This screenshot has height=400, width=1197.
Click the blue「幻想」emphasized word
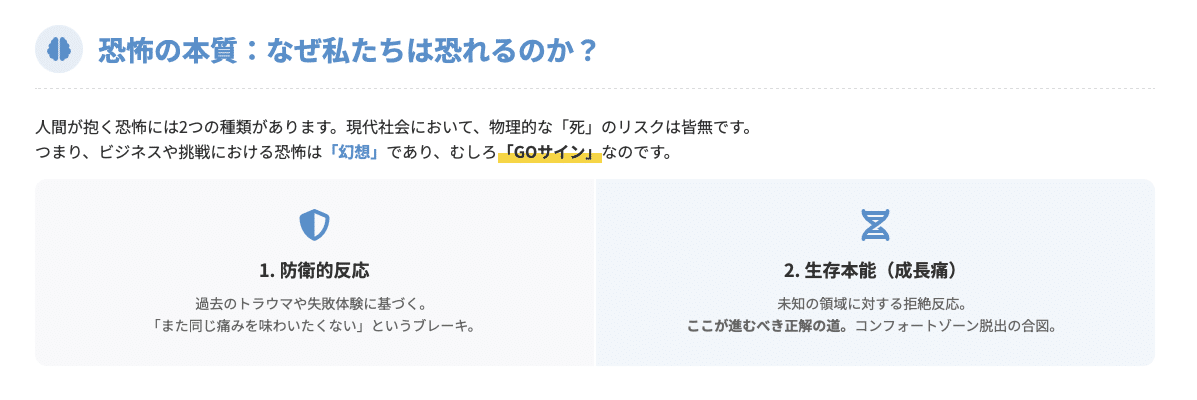click(x=354, y=152)
